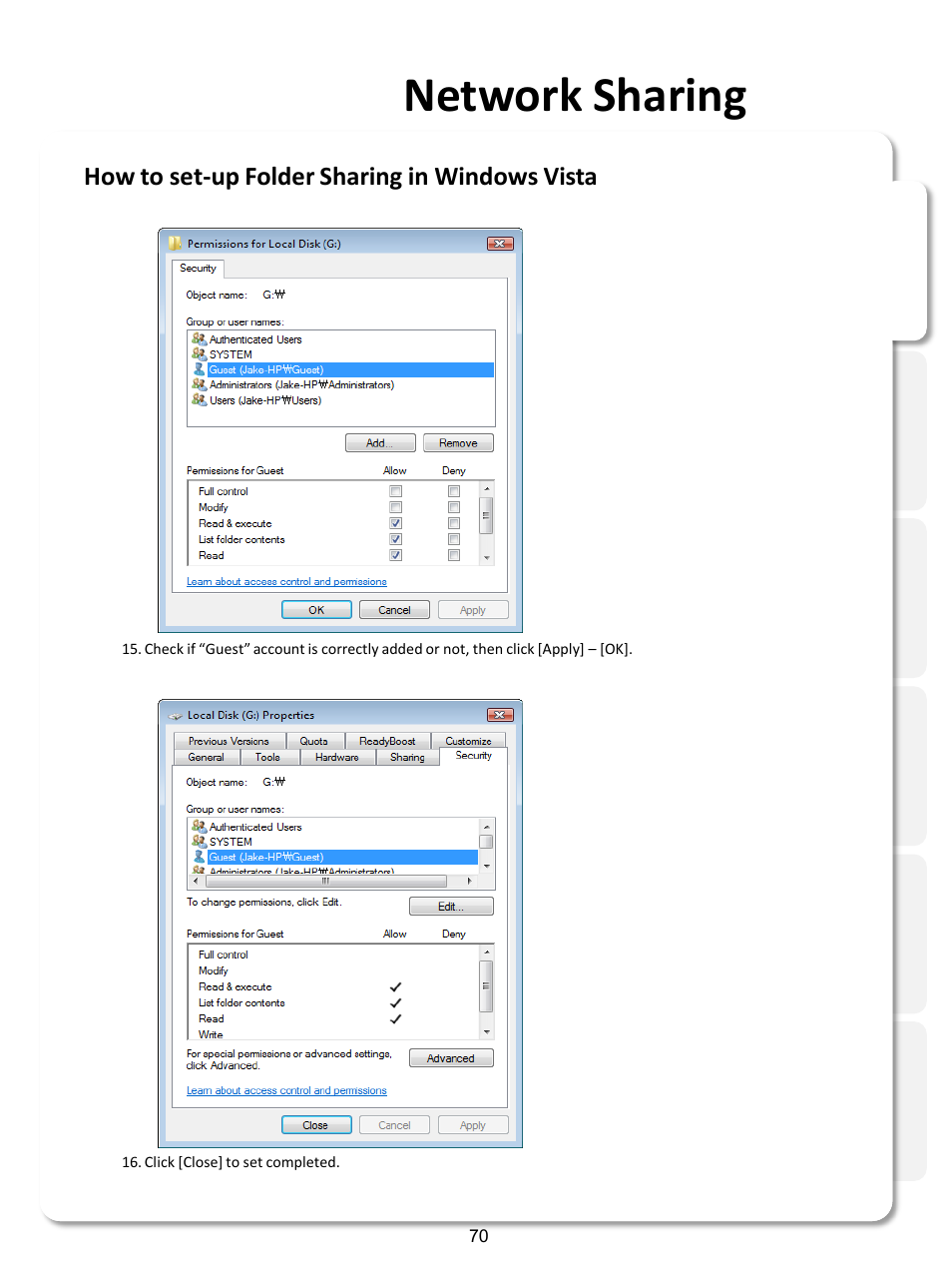952x1270 pixels.
Task: Click drive icon in Properties dialog title bar
Action: pyautogui.click(x=176, y=715)
